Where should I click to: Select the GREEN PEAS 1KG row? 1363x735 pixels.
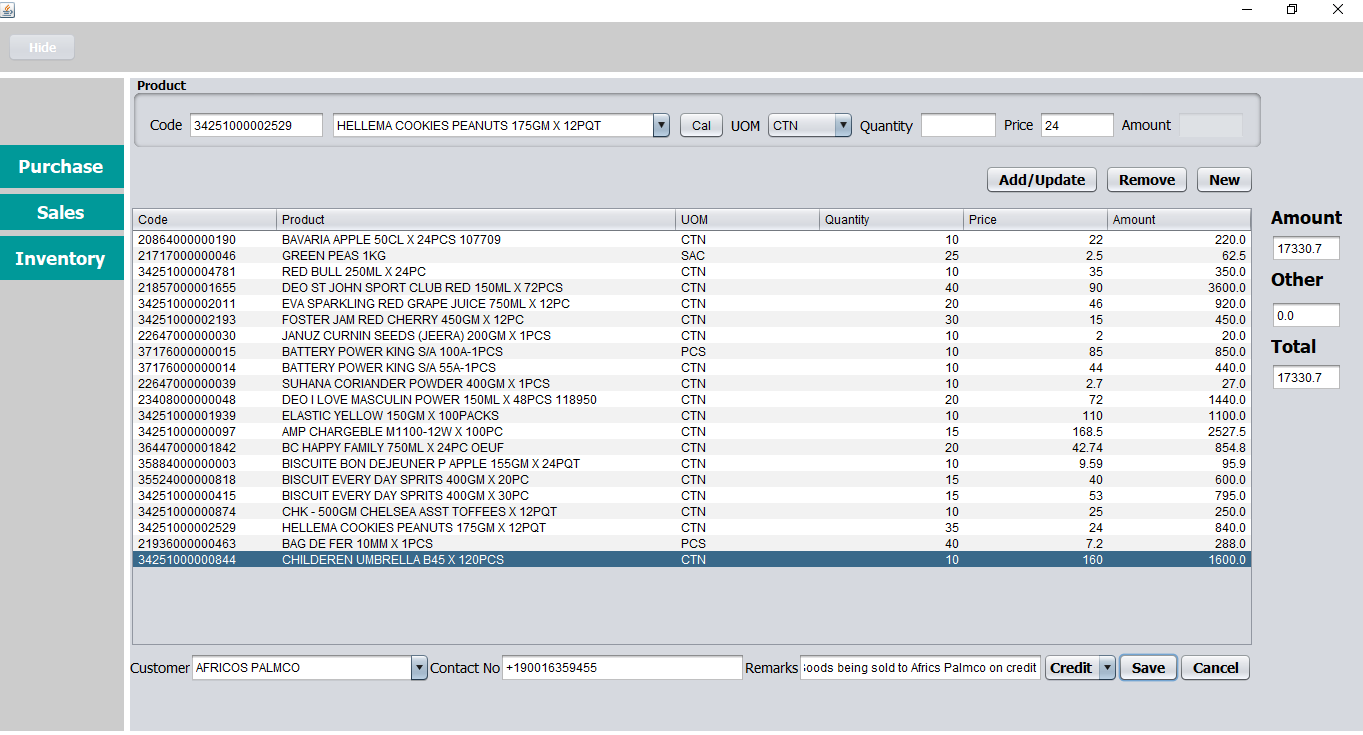692,256
